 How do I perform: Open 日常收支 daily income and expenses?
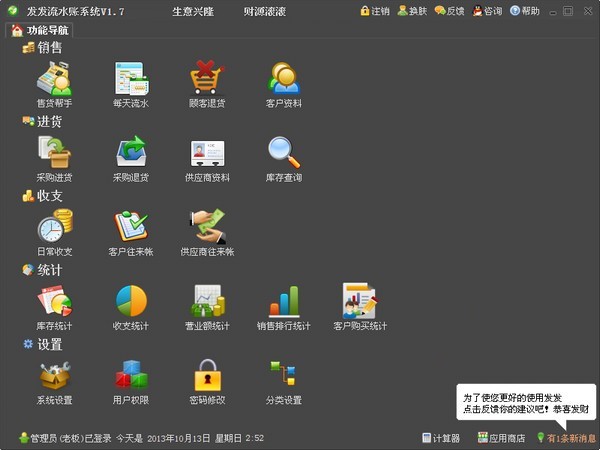(x=54, y=227)
